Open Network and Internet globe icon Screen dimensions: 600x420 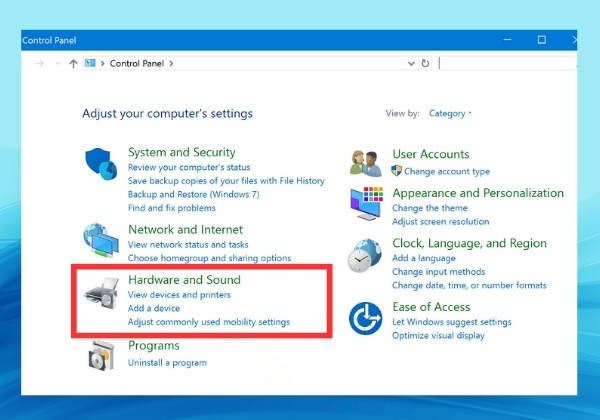click(x=101, y=241)
